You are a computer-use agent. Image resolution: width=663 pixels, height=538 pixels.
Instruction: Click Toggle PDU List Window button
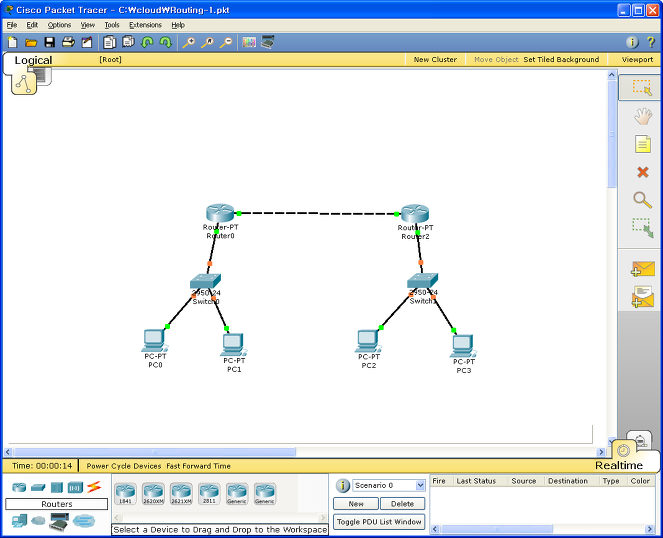coord(379,522)
